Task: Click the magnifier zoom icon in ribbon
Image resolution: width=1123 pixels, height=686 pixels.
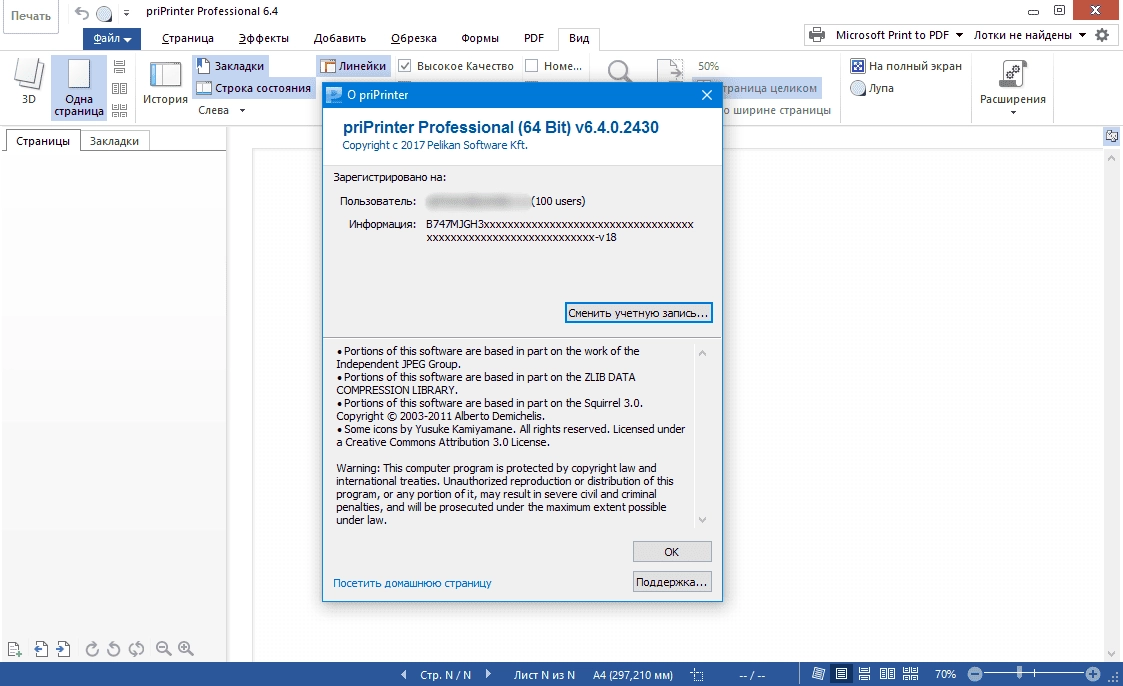Action: [620, 71]
